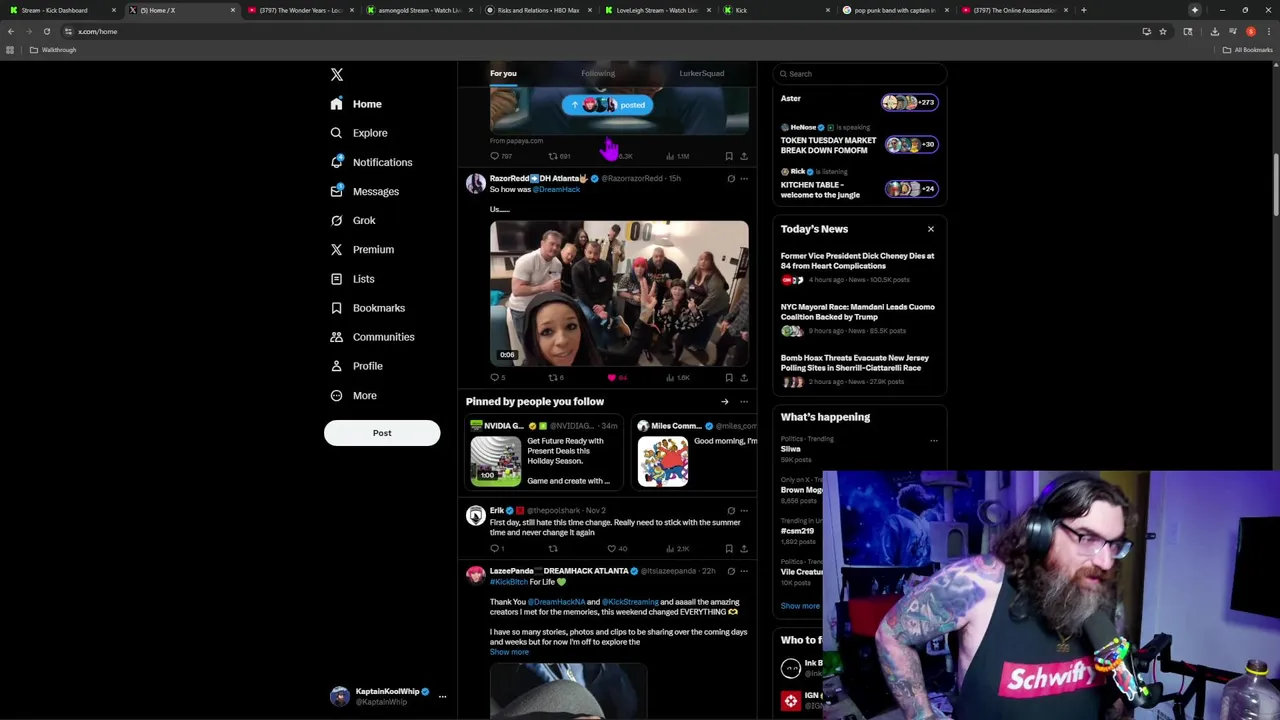Viewport: 1280px width, 720px height.
Task: Open the more menu on LazeePanda's post
Action: coord(744,571)
